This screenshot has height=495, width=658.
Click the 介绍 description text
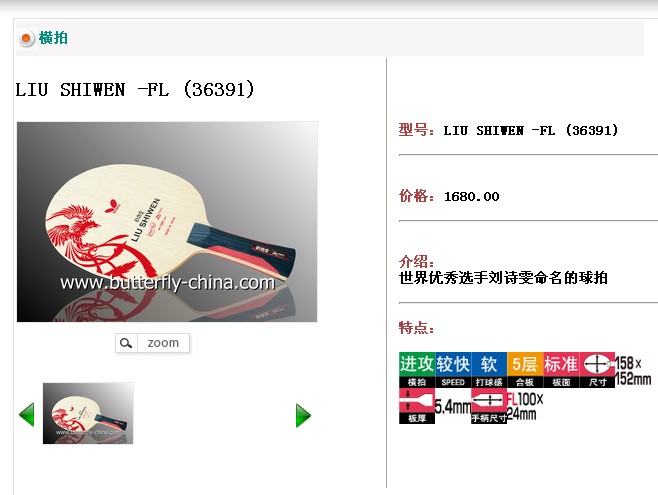tap(503, 277)
